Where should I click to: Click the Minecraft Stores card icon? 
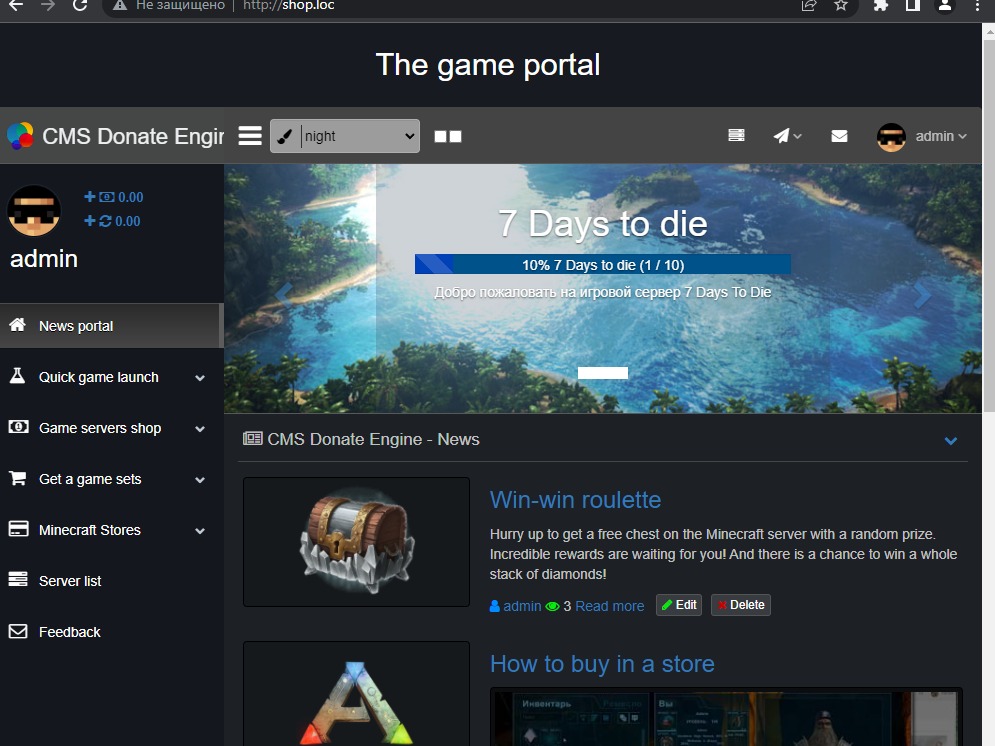(x=18, y=530)
